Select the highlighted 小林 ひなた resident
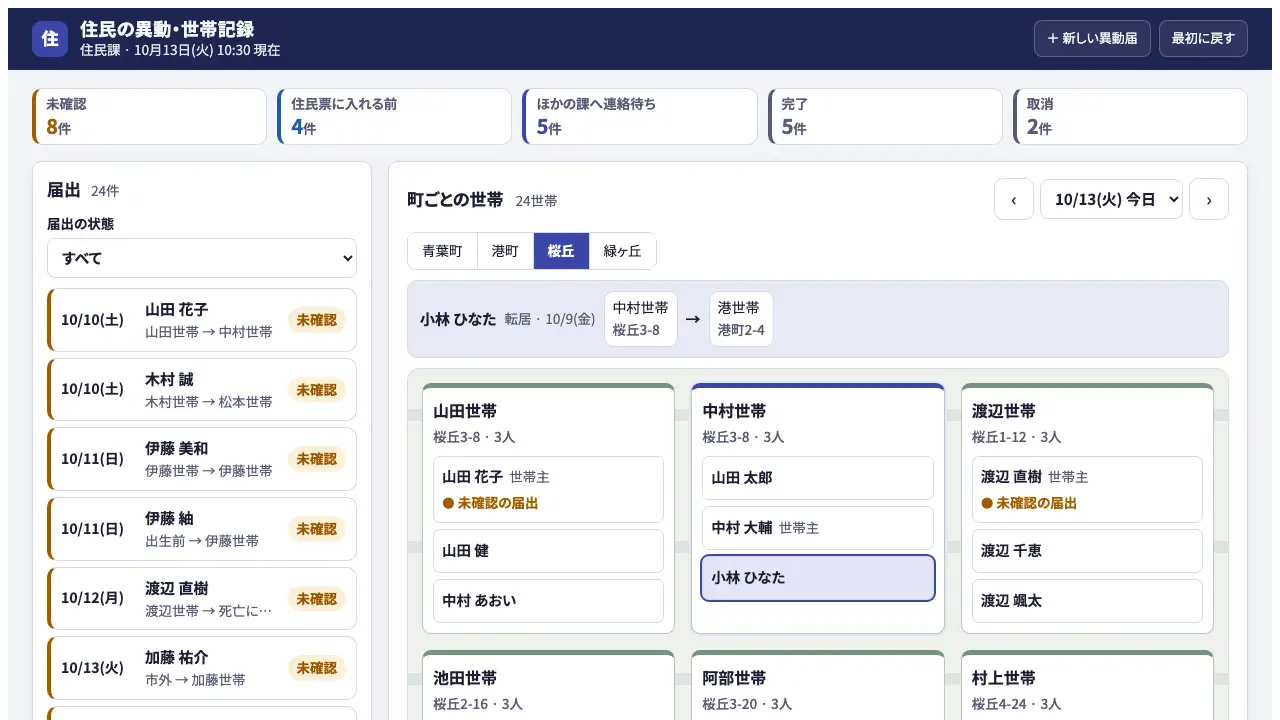 coord(818,578)
